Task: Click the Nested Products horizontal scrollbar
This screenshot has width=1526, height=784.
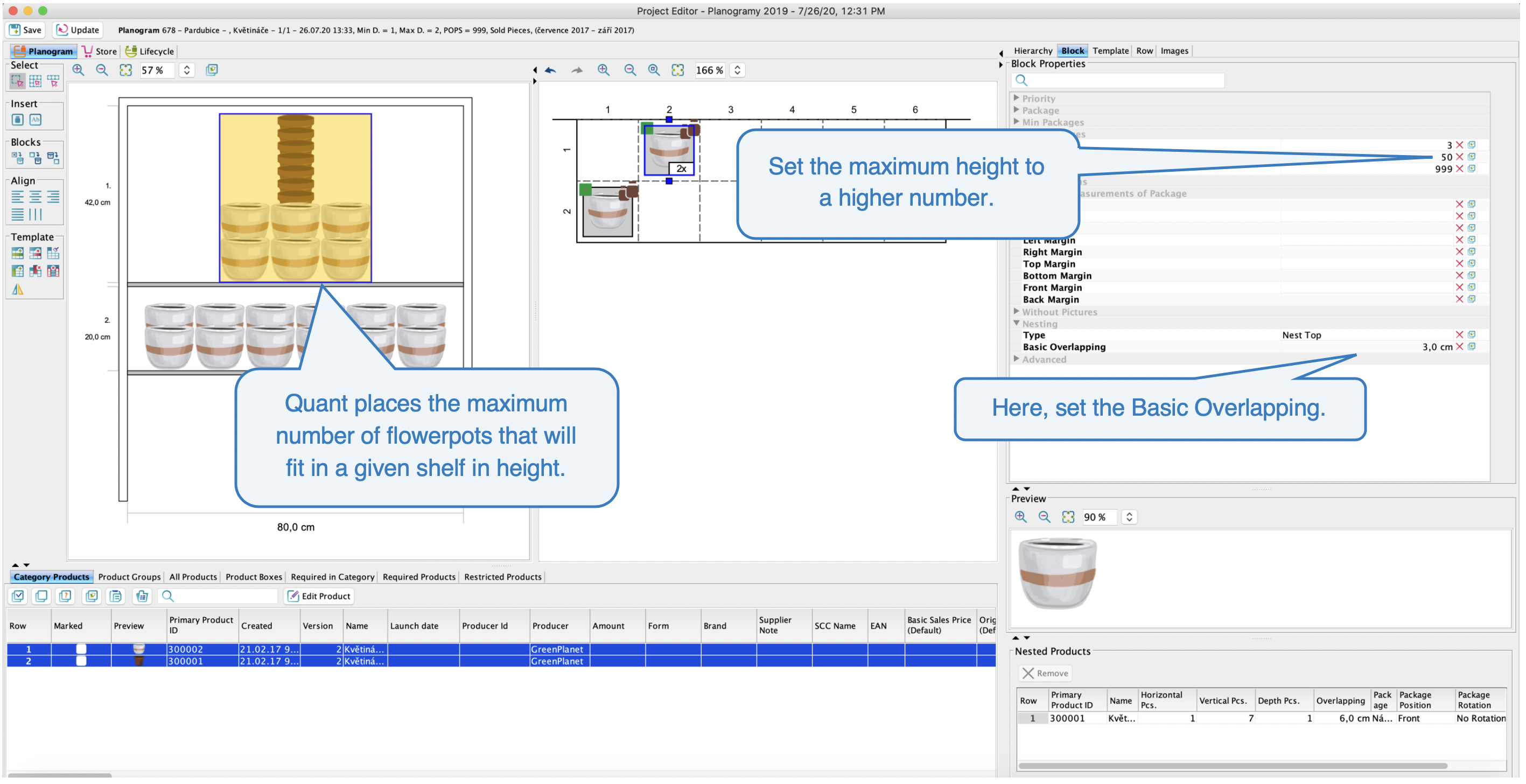Action: click(1232, 766)
